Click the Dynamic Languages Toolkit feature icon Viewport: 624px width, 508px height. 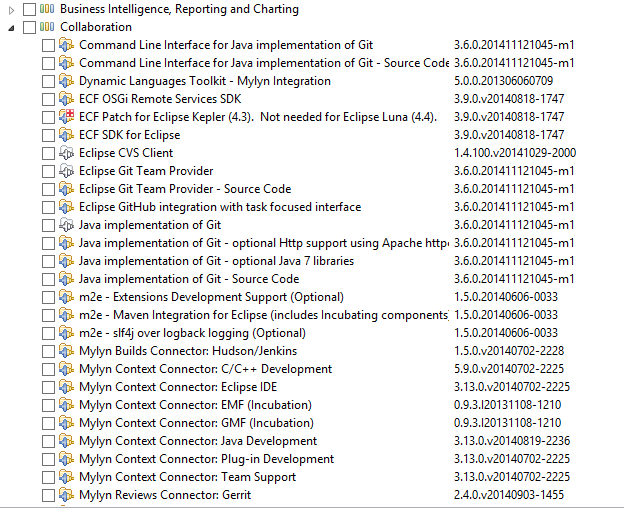click(x=66, y=80)
